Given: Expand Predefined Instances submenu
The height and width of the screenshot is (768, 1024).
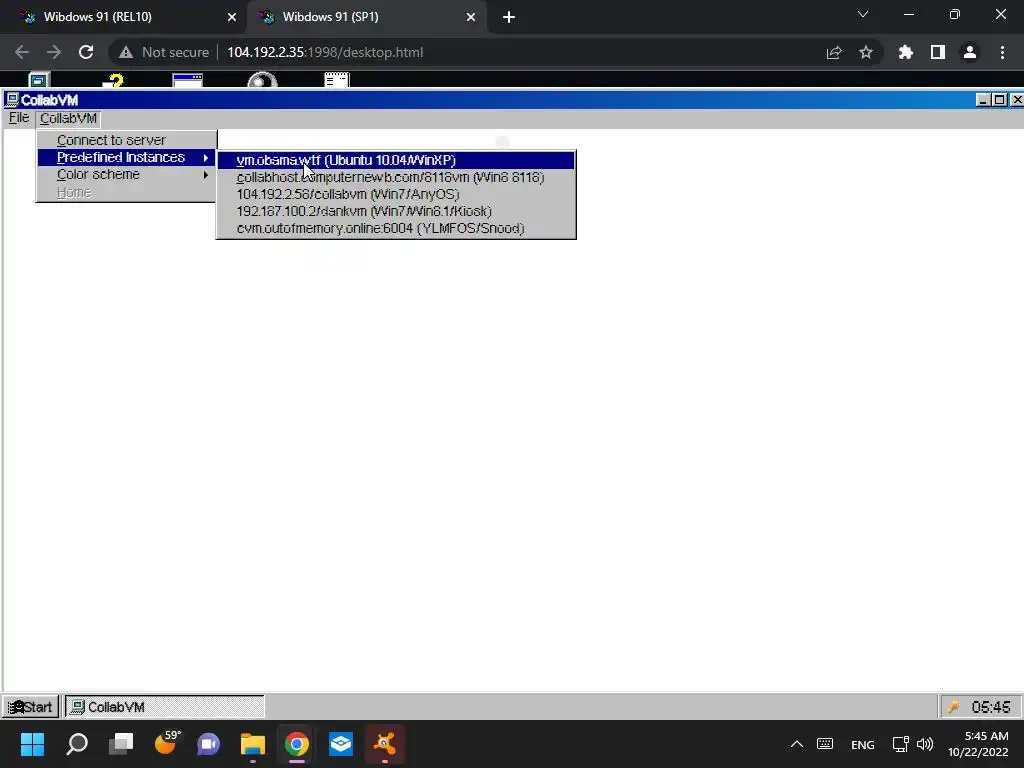Looking at the screenshot, I should click(x=127, y=157).
